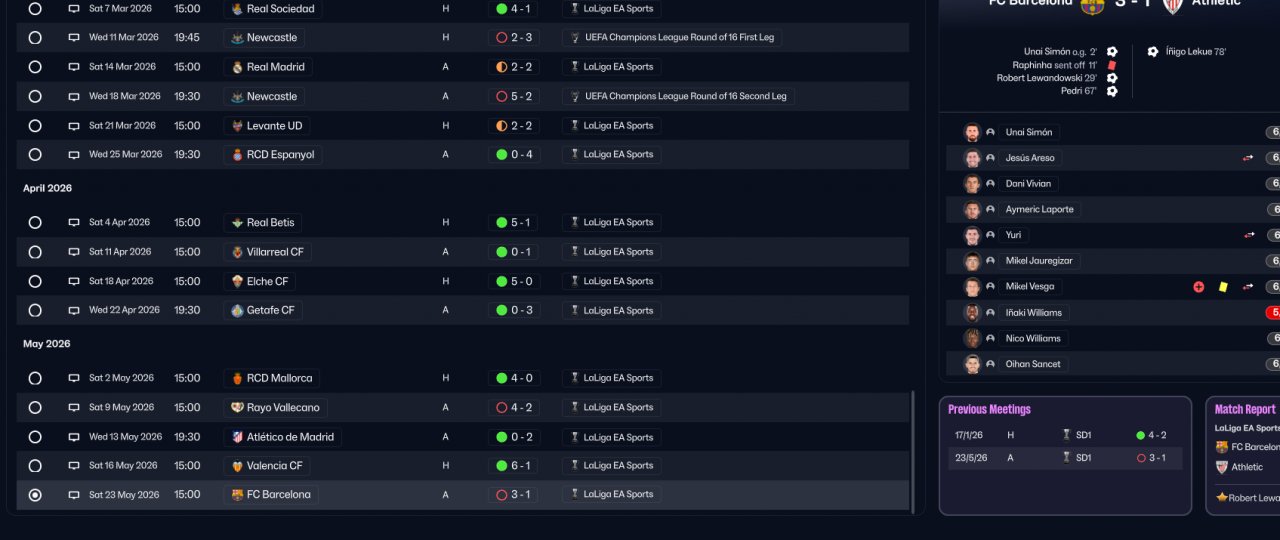Click the goal icon beside Iñigo Lekue 78'

click(x=1153, y=52)
